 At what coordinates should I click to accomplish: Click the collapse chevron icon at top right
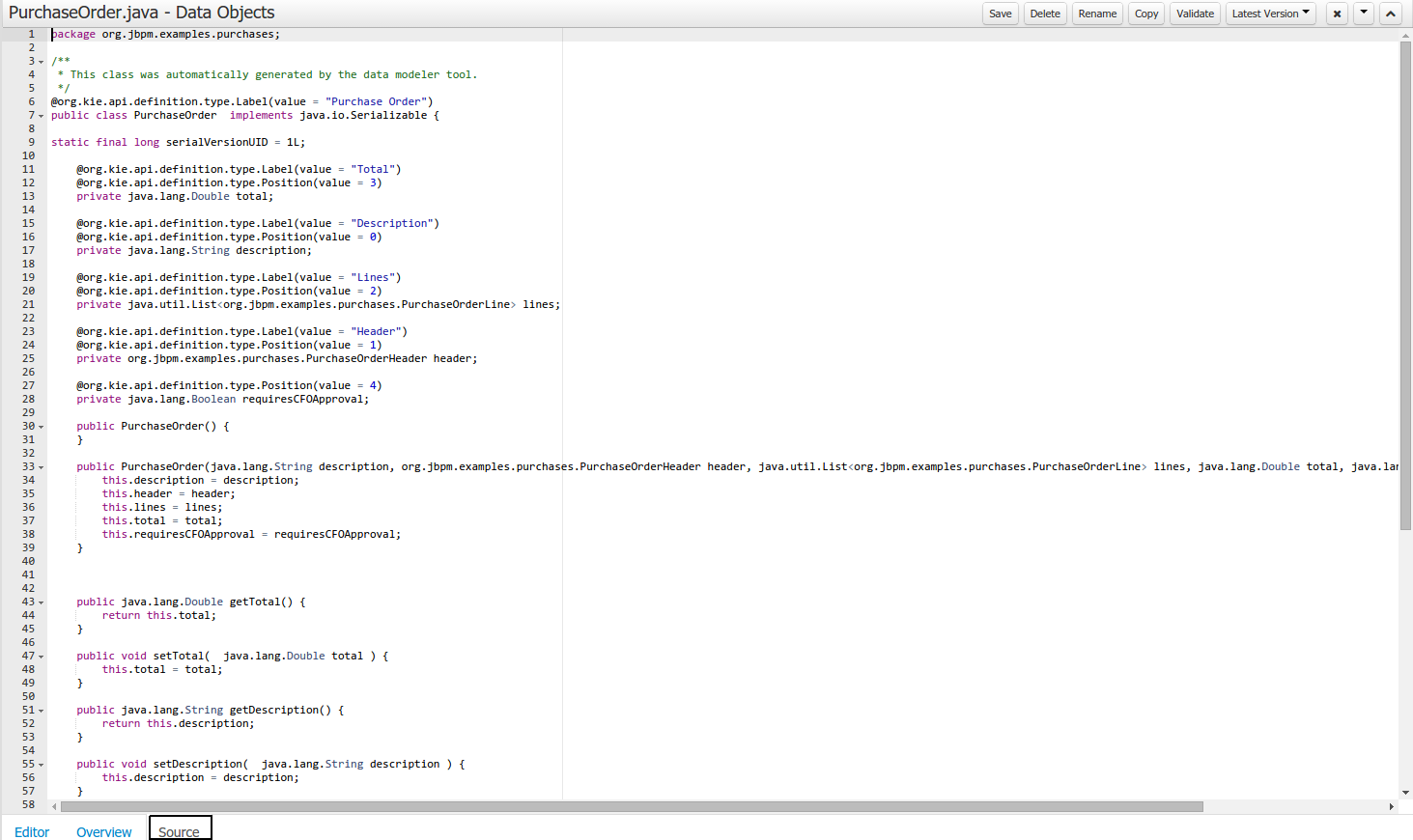[x=1390, y=13]
